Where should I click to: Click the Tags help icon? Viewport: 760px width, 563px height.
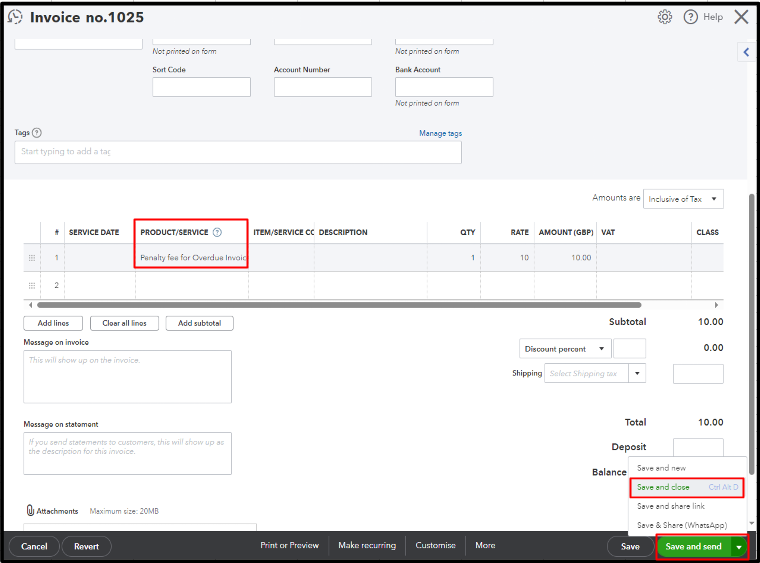[x=37, y=132]
